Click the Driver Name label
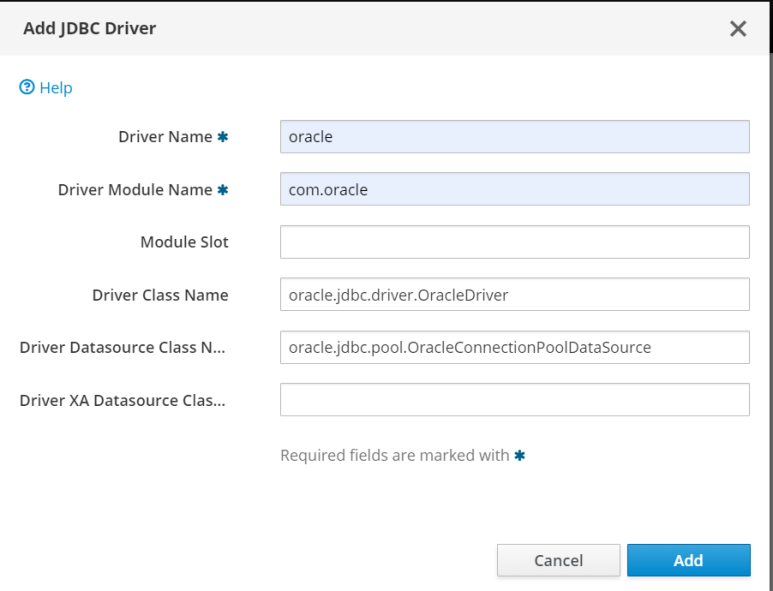The height and width of the screenshot is (591, 773). [x=165, y=137]
